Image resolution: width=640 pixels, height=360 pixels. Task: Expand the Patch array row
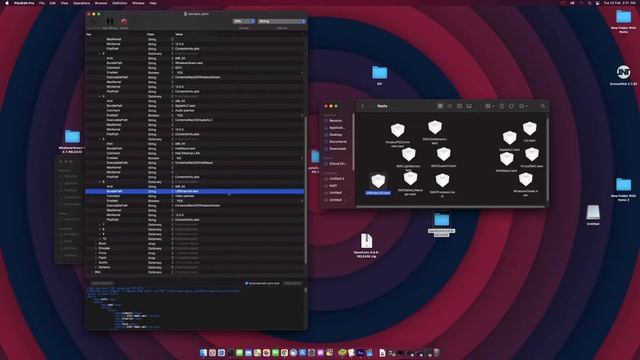pyautogui.click(x=96, y=258)
